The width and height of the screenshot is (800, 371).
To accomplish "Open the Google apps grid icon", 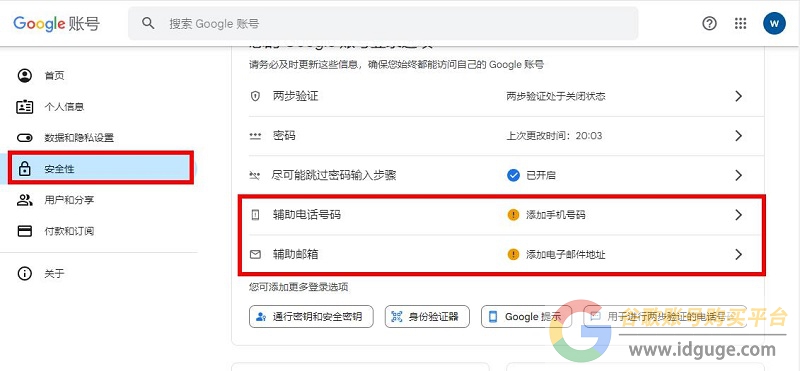I will (x=740, y=23).
